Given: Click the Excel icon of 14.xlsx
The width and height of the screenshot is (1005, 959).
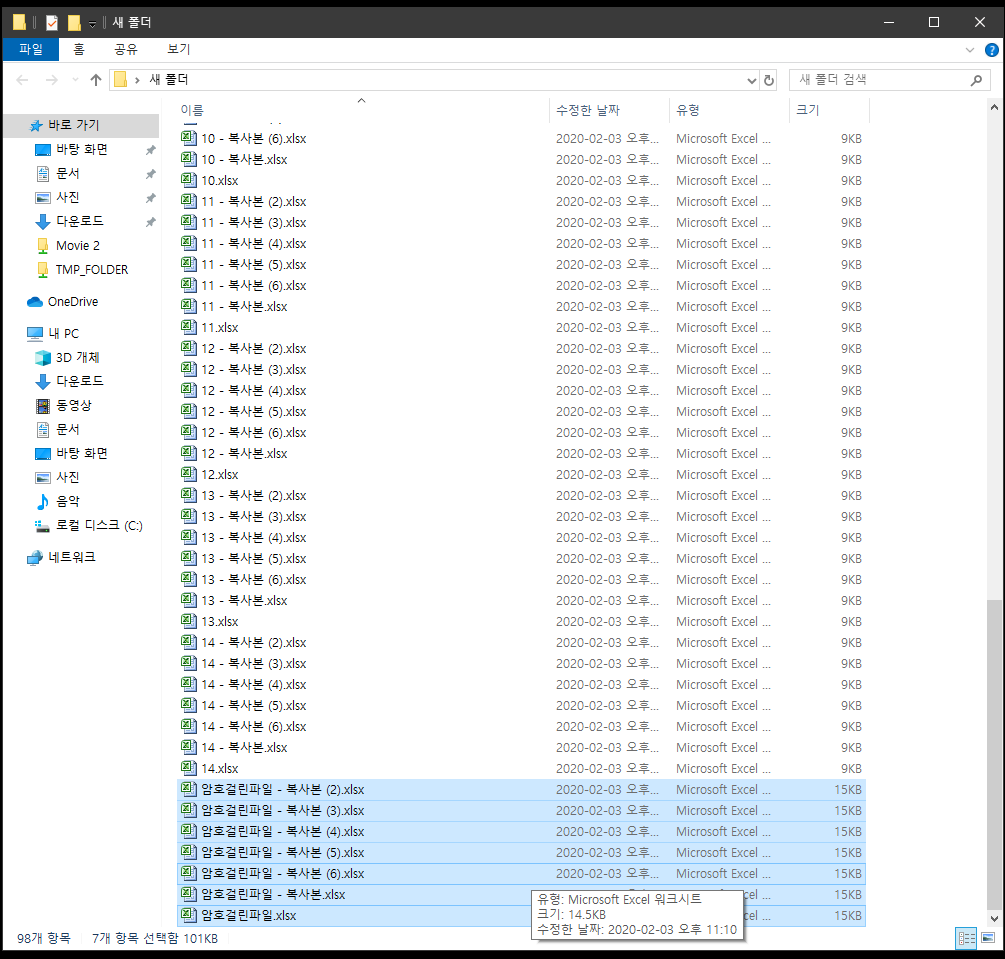Looking at the screenshot, I should click(x=188, y=768).
